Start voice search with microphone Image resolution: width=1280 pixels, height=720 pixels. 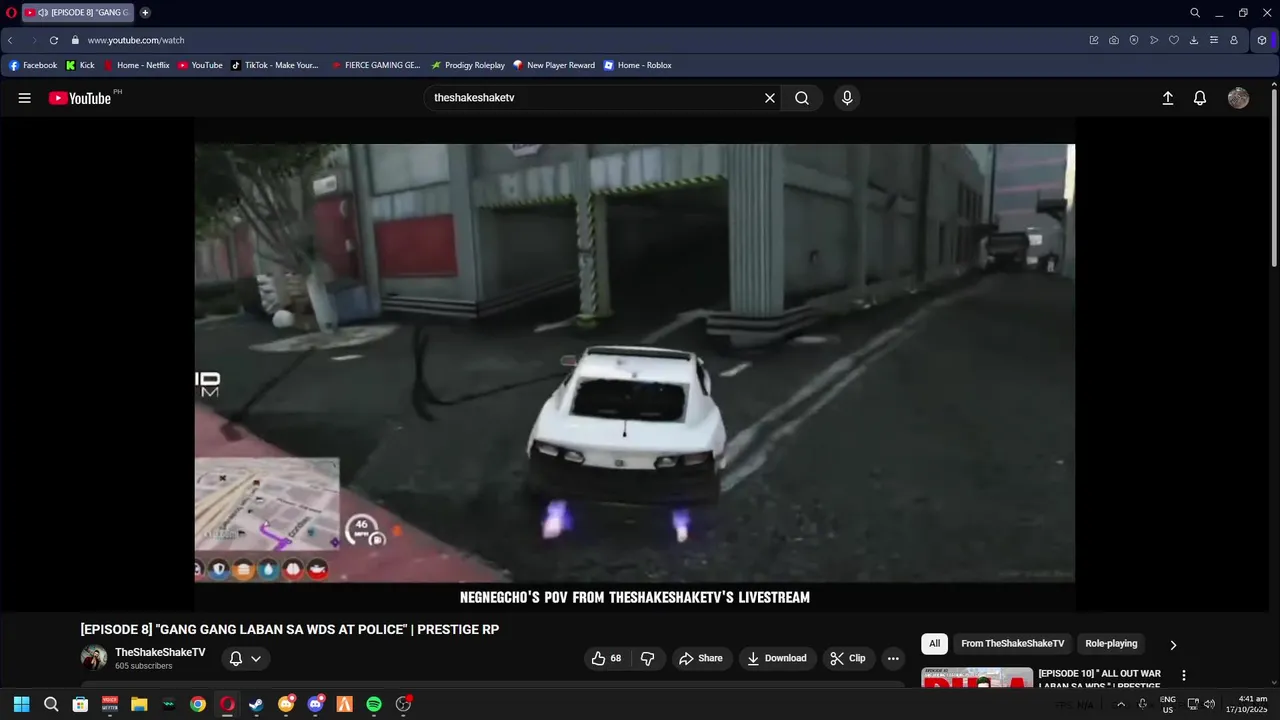click(x=847, y=98)
